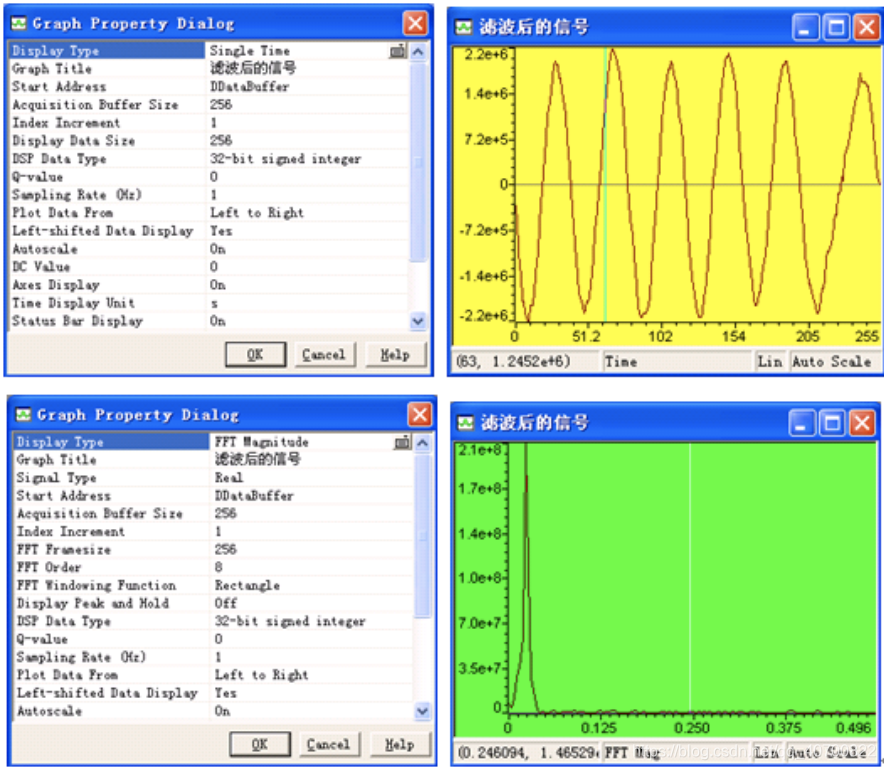Click Auto Scale in yellow graph status bar
Screen dimensions: 886x770
(x=831, y=362)
